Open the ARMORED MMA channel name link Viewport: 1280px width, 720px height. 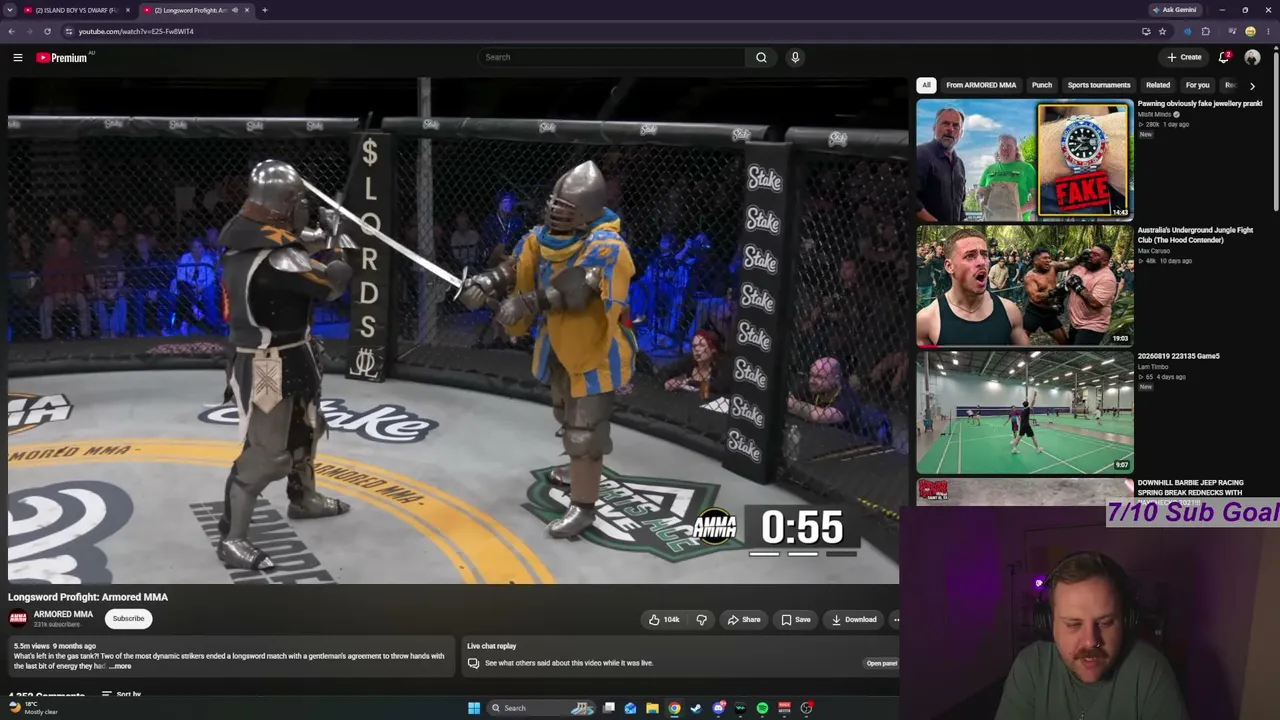coord(63,615)
